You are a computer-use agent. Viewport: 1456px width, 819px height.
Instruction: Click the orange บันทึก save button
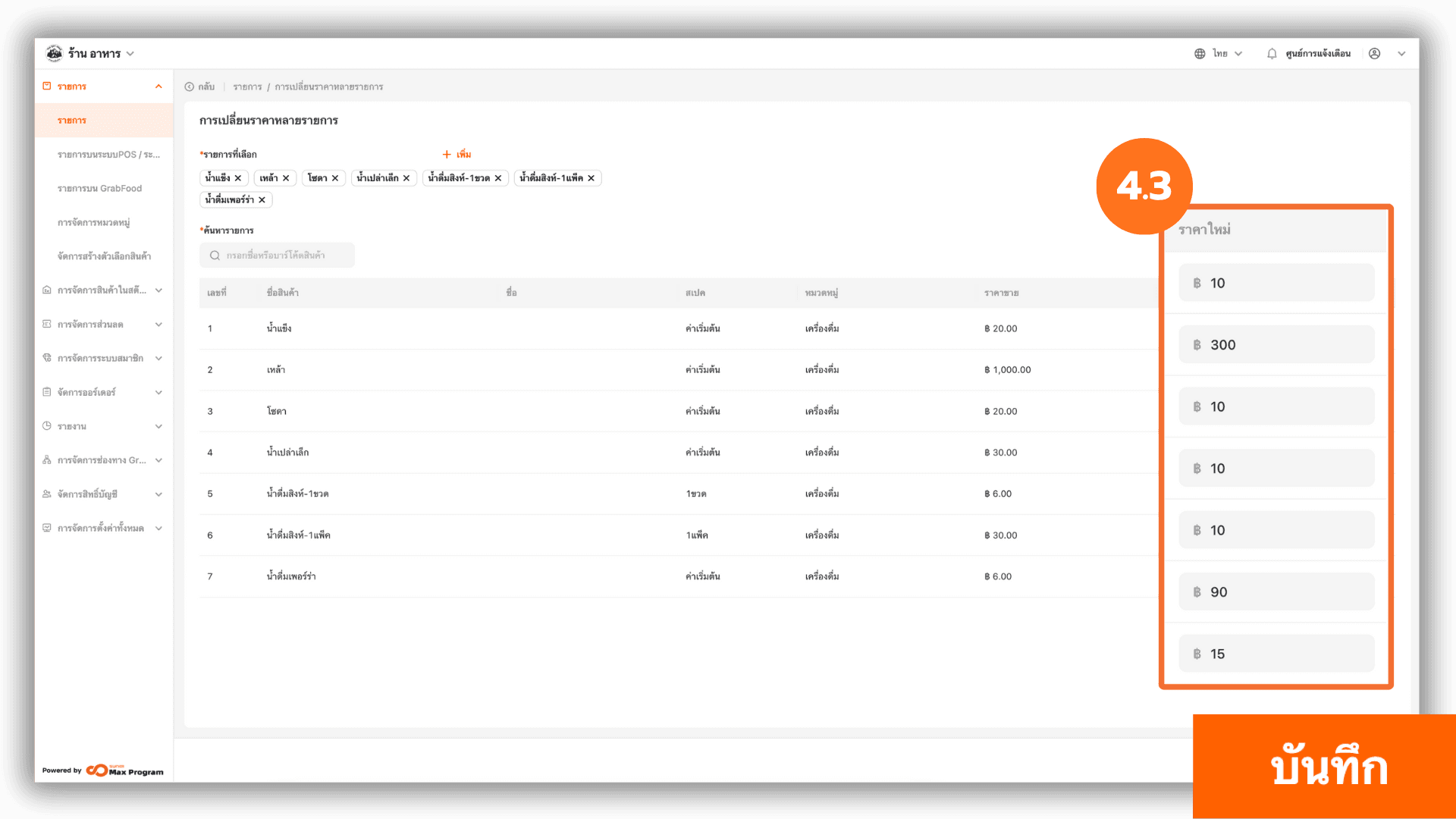click(x=1328, y=767)
